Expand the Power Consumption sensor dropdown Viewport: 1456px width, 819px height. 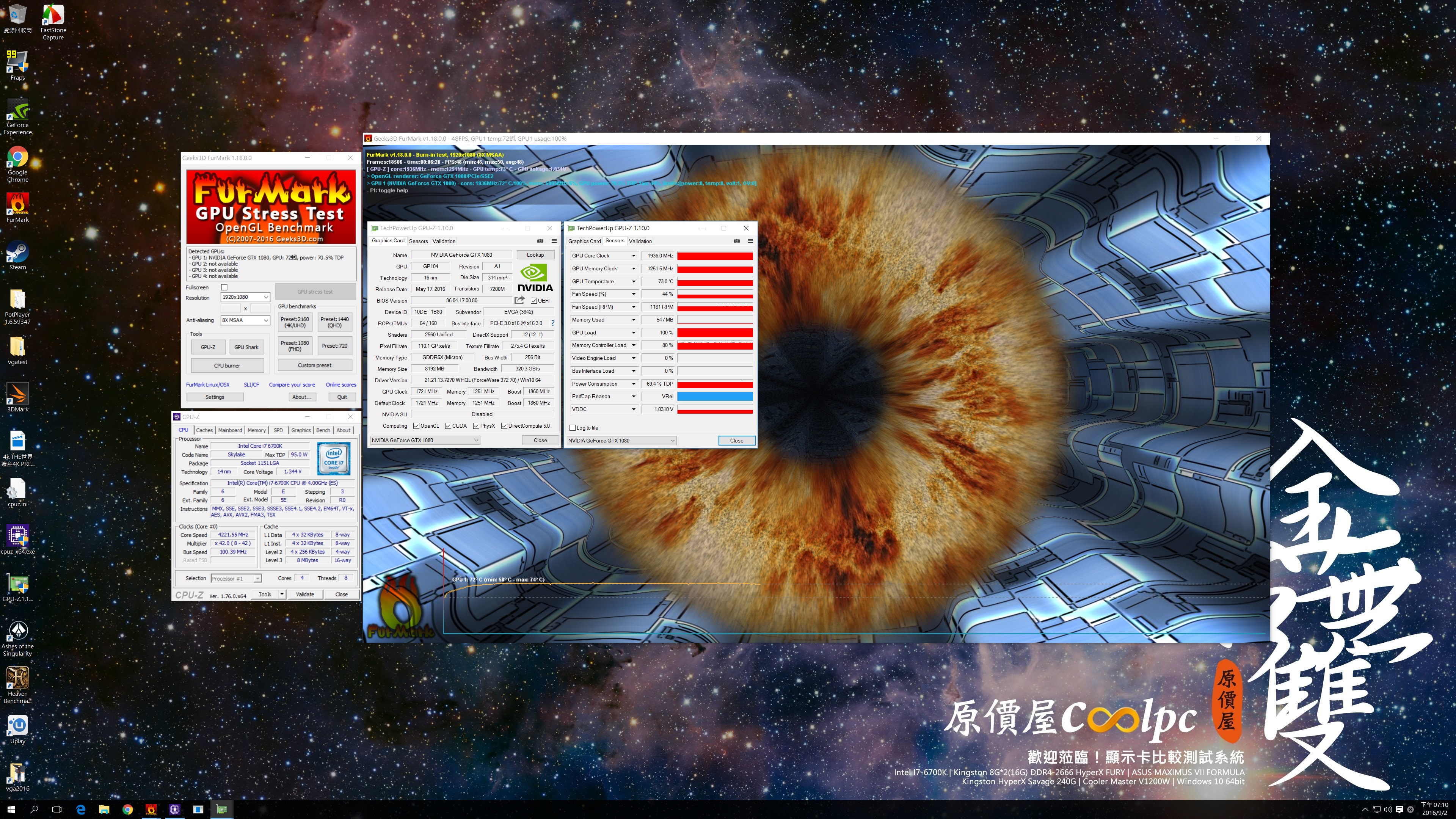pos(633,384)
